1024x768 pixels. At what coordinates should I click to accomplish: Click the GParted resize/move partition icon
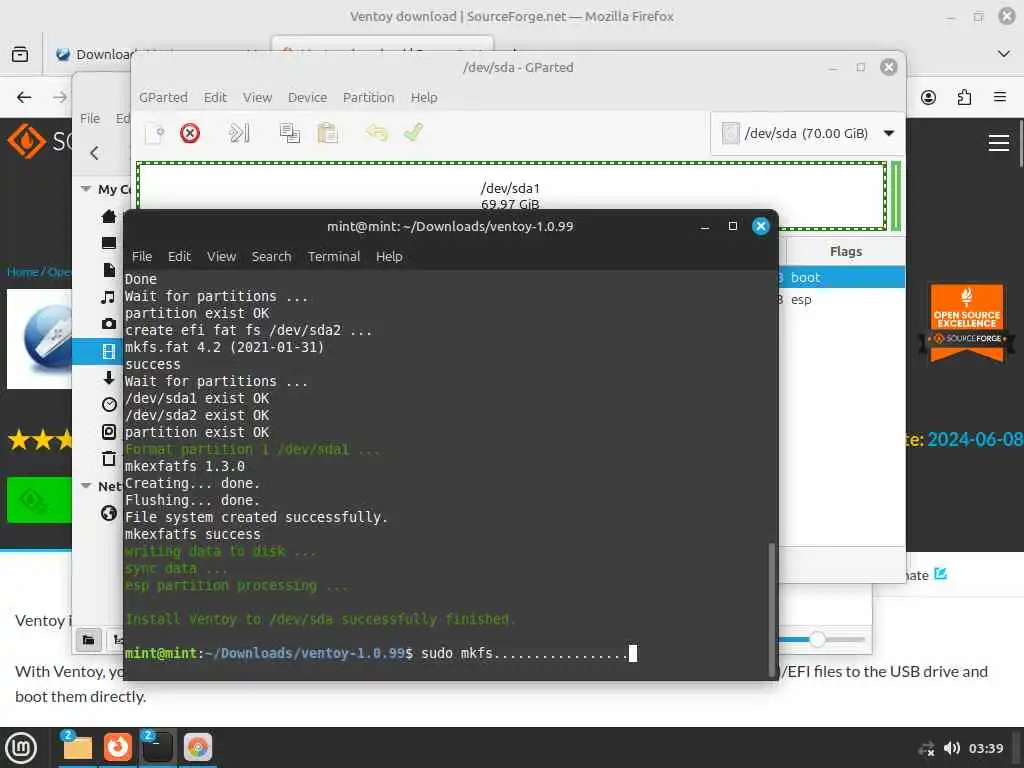click(239, 133)
